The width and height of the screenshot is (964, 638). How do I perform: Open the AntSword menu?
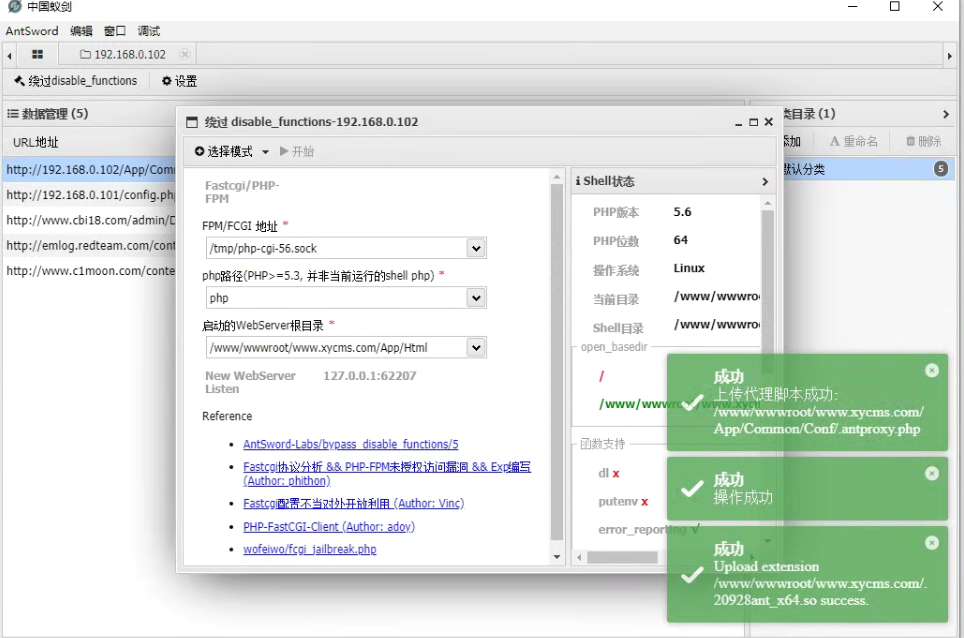point(32,31)
